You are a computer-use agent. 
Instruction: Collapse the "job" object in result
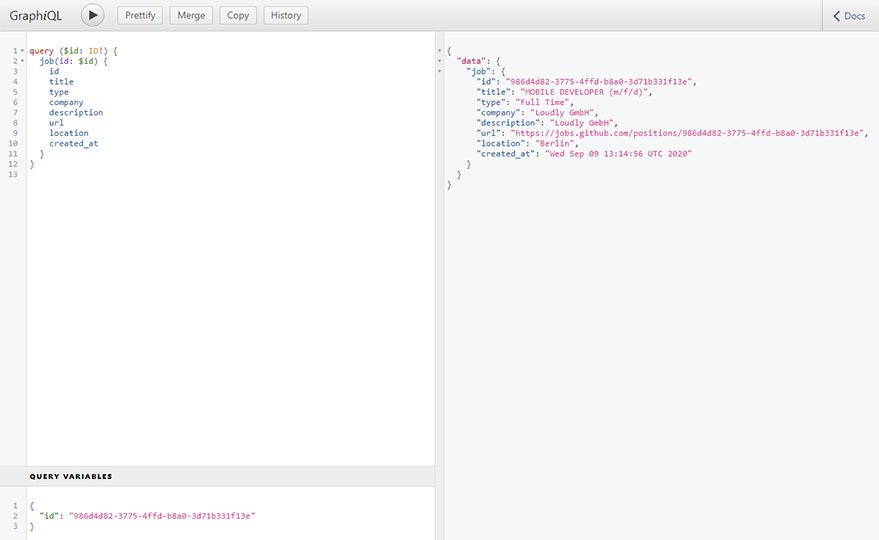[x=440, y=71]
